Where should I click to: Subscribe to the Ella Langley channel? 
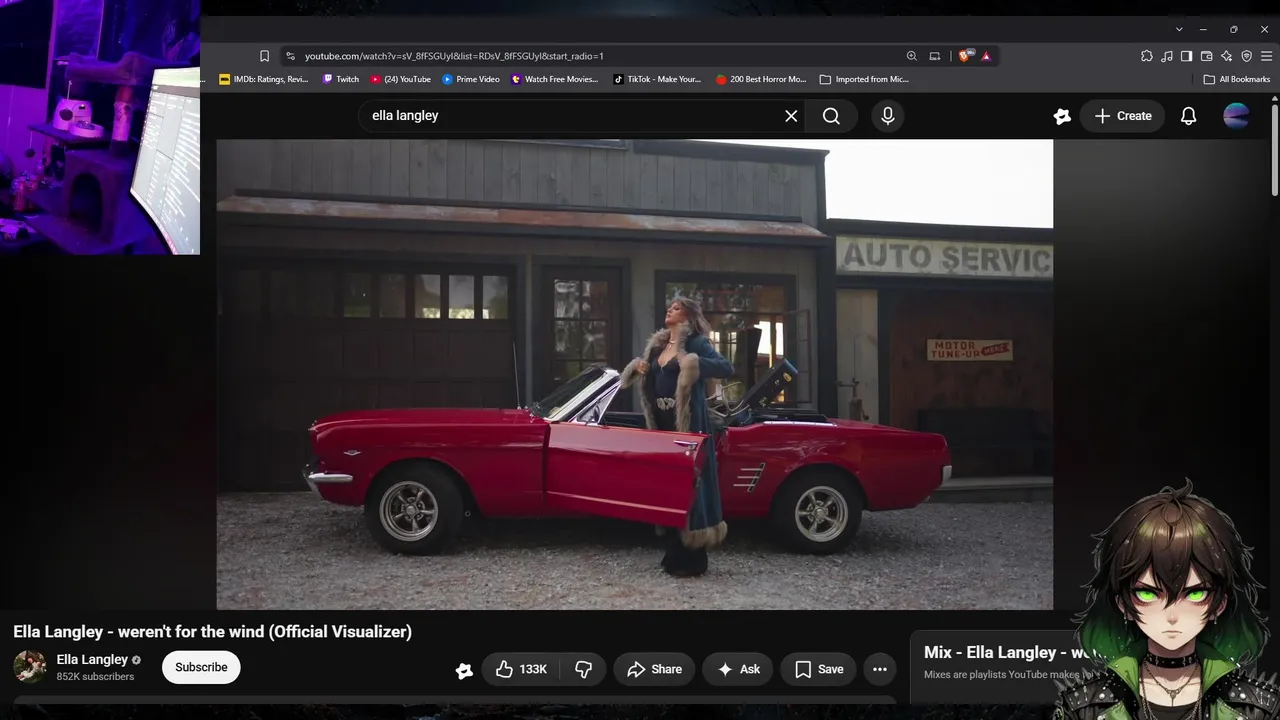[201, 667]
